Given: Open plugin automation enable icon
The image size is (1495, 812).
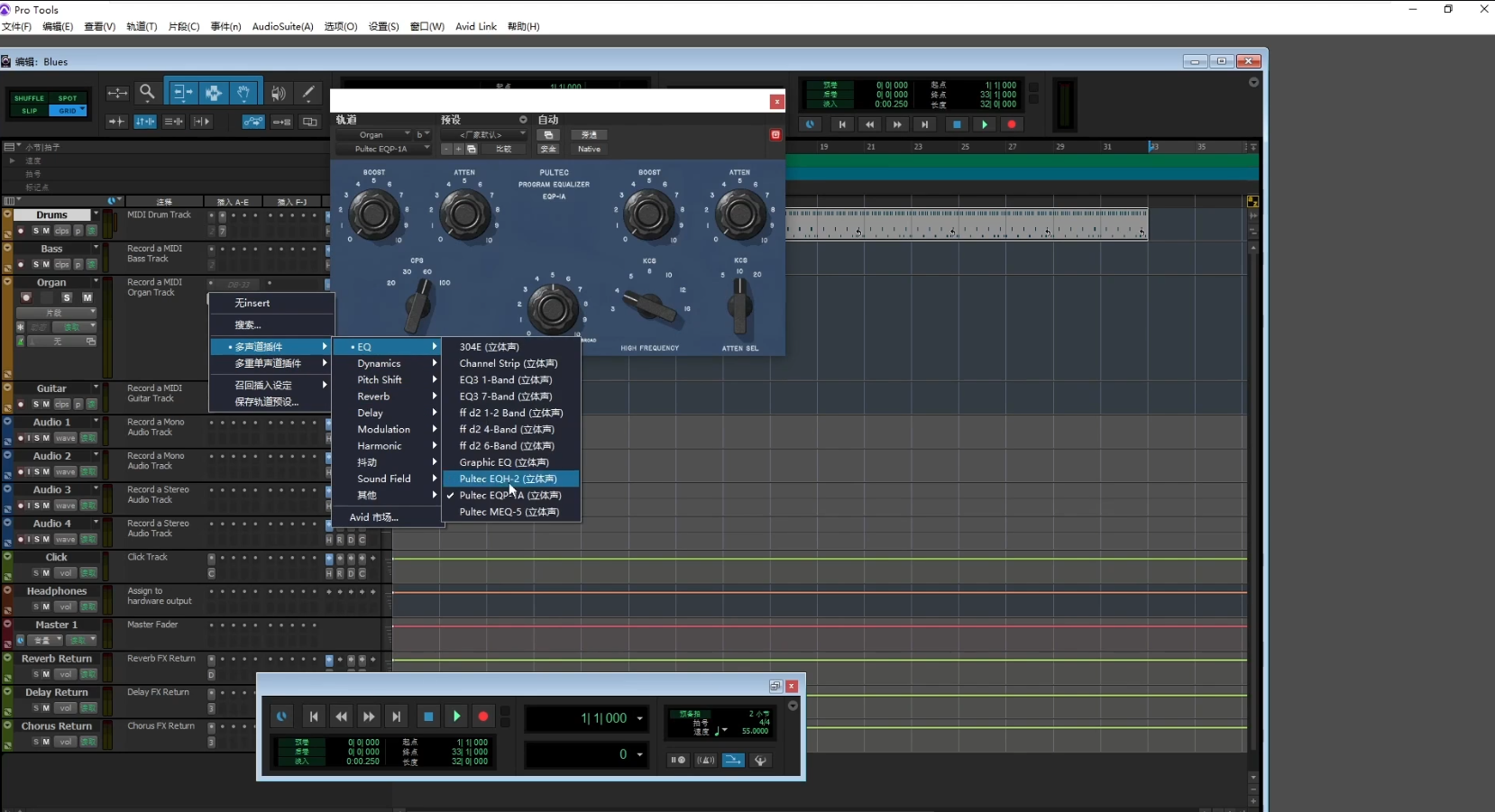Looking at the screenshot, I should [x=548, y=134].
